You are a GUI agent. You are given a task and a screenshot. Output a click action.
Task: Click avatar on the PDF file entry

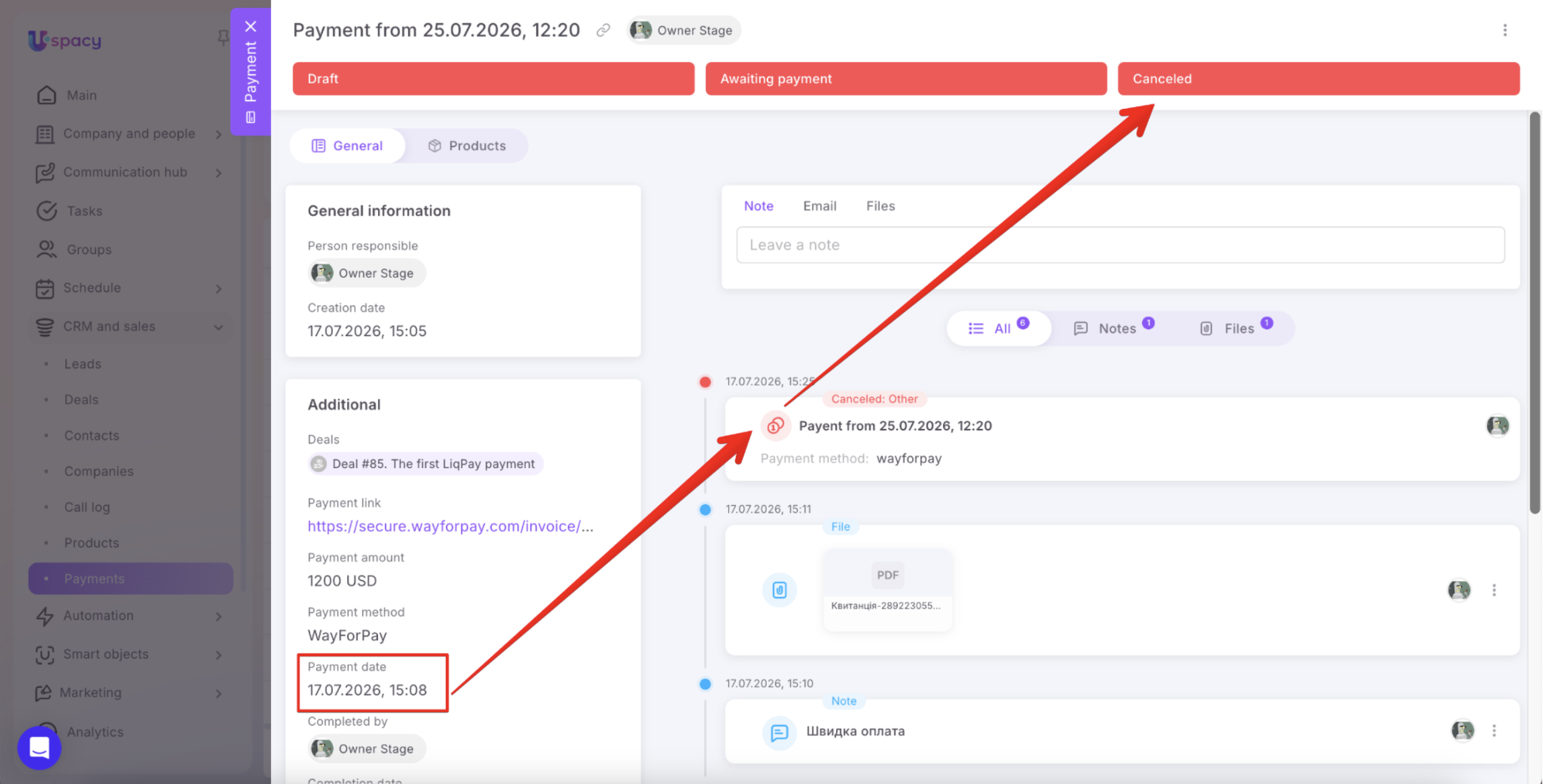1459,590
